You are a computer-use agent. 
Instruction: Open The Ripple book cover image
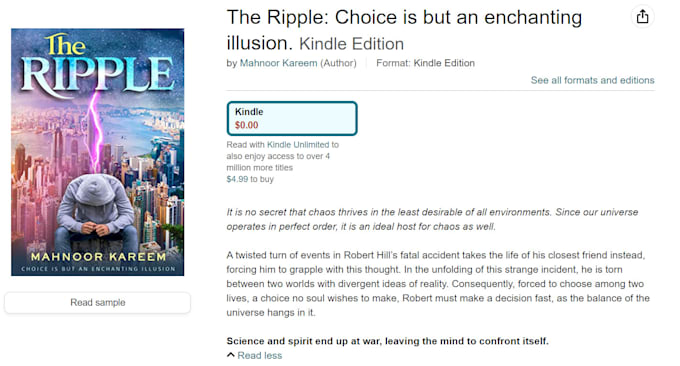pos(98,152)
